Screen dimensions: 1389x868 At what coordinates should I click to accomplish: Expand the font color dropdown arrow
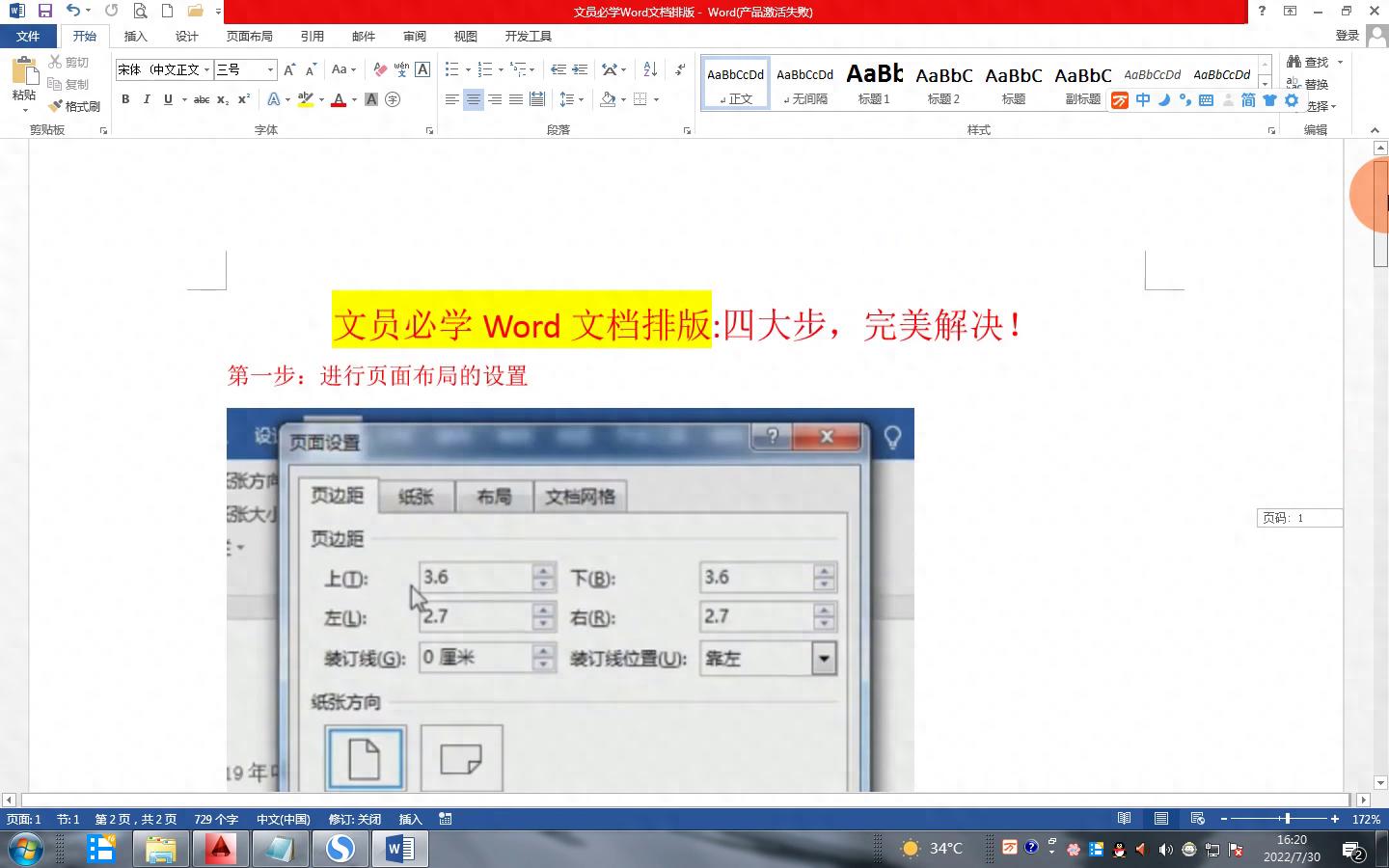354,99
